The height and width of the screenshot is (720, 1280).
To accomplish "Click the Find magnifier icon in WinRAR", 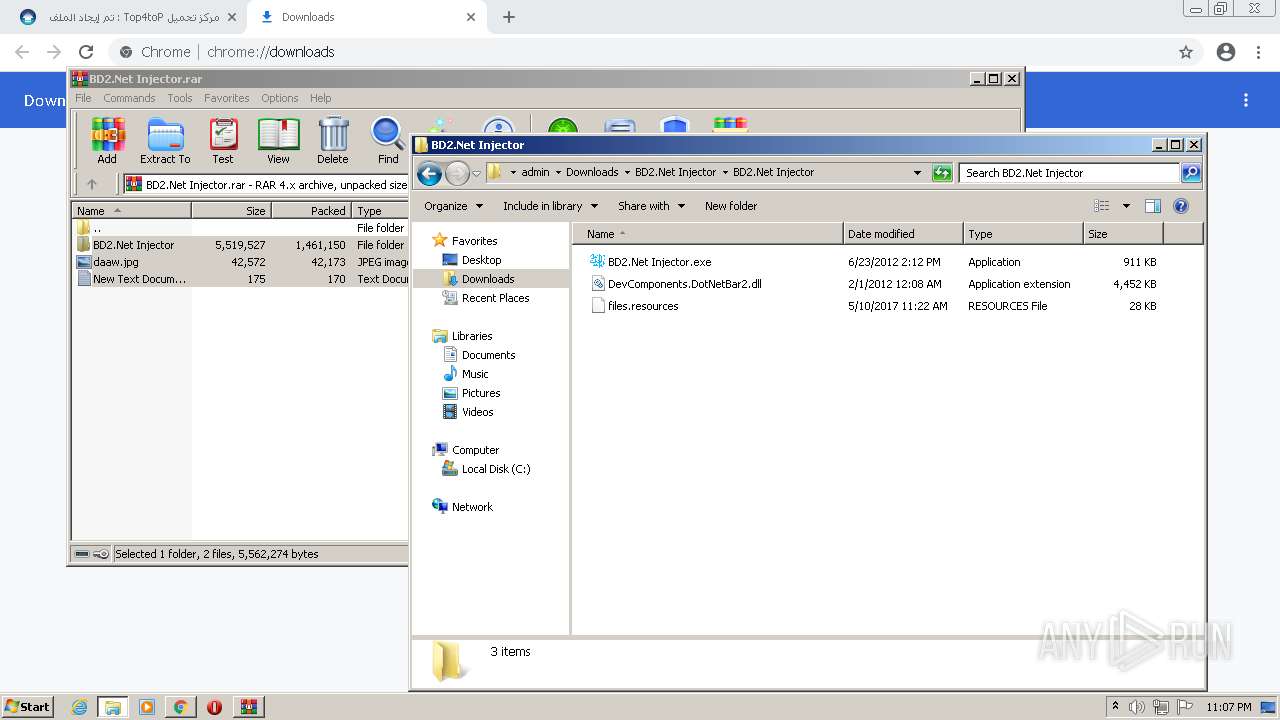I will [x=388, y=141].
